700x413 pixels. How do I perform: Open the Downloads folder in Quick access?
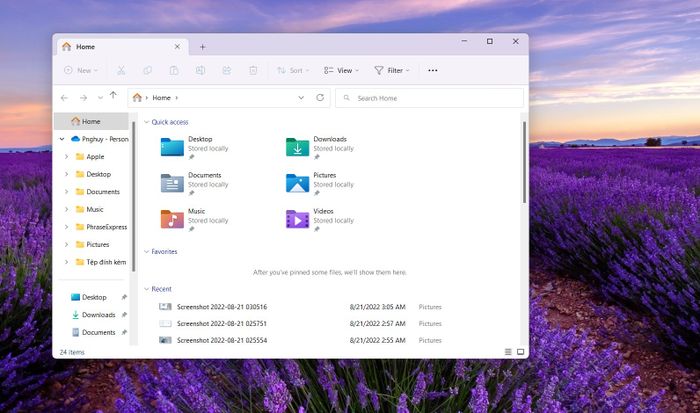click(x=298, y=148)
